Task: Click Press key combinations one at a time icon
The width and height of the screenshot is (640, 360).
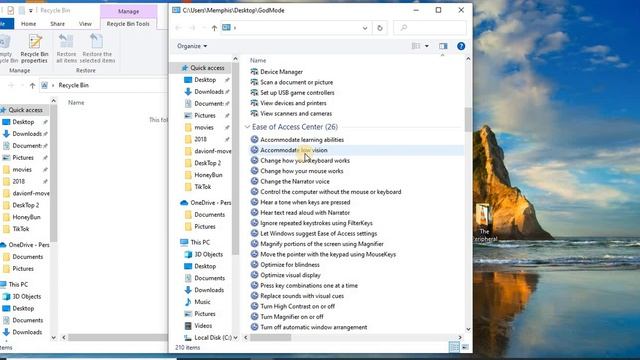Action: 254,285
